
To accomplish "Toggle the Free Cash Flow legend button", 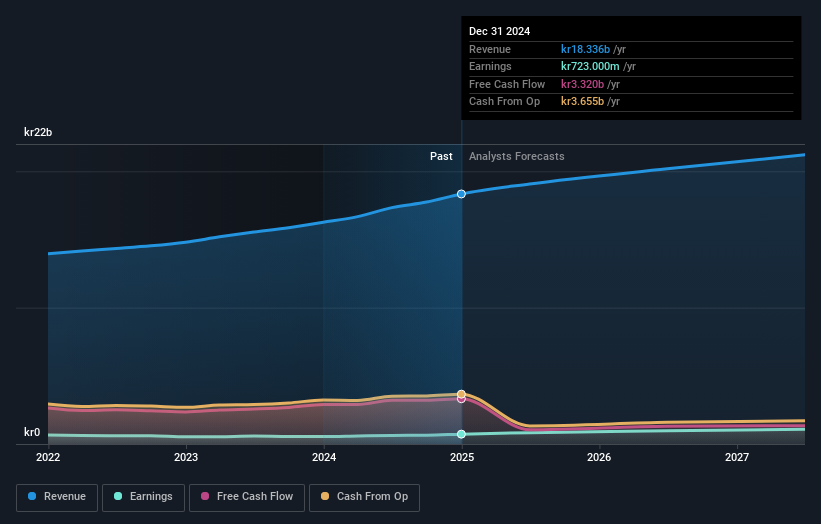I will click(247, 497).
